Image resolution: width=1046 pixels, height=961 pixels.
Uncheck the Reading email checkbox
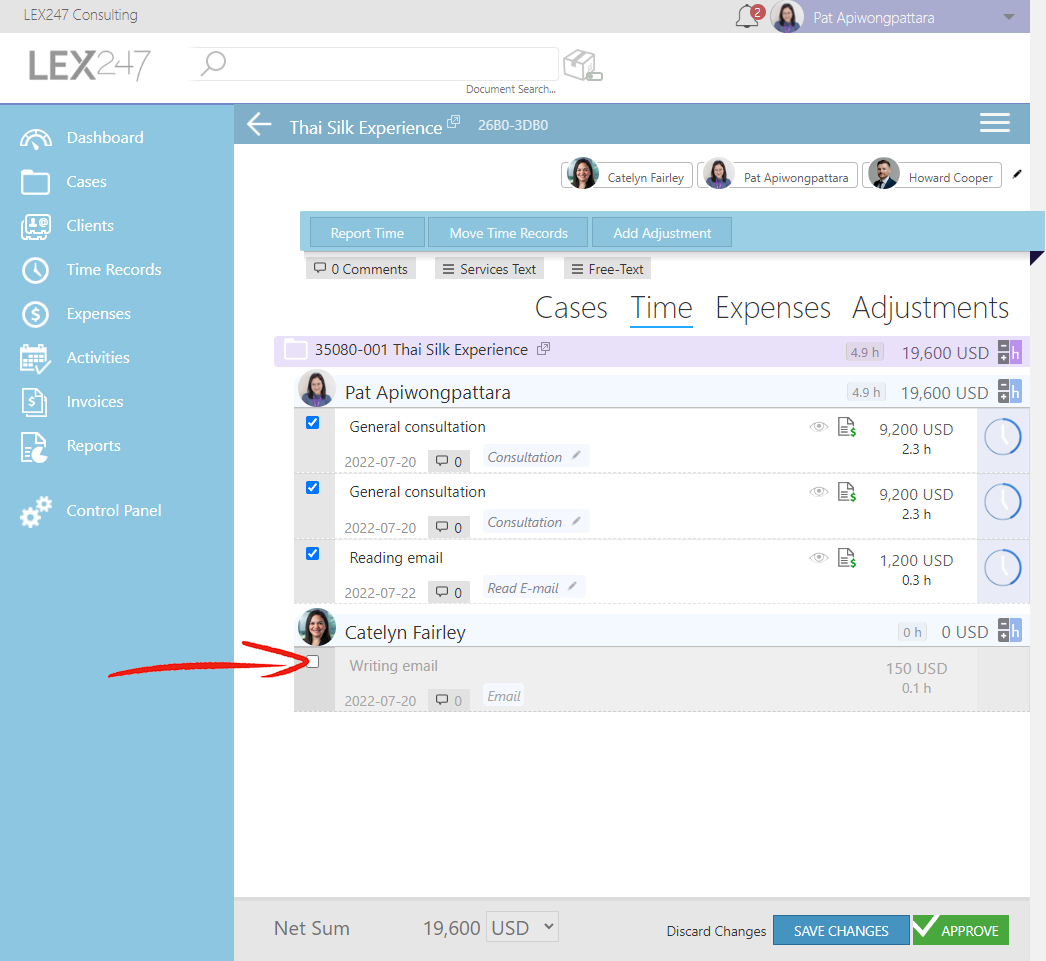[312, 554]
